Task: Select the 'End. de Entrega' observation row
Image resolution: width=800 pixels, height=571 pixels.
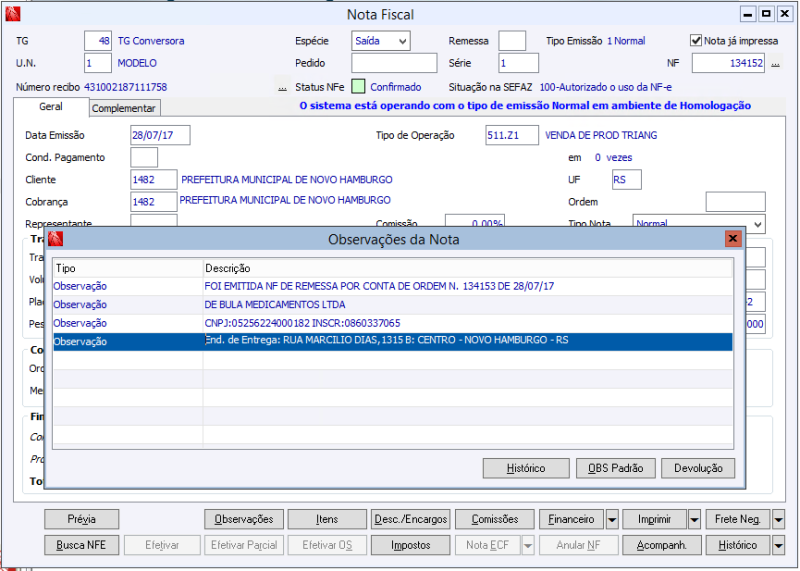Action: point(393,341)
